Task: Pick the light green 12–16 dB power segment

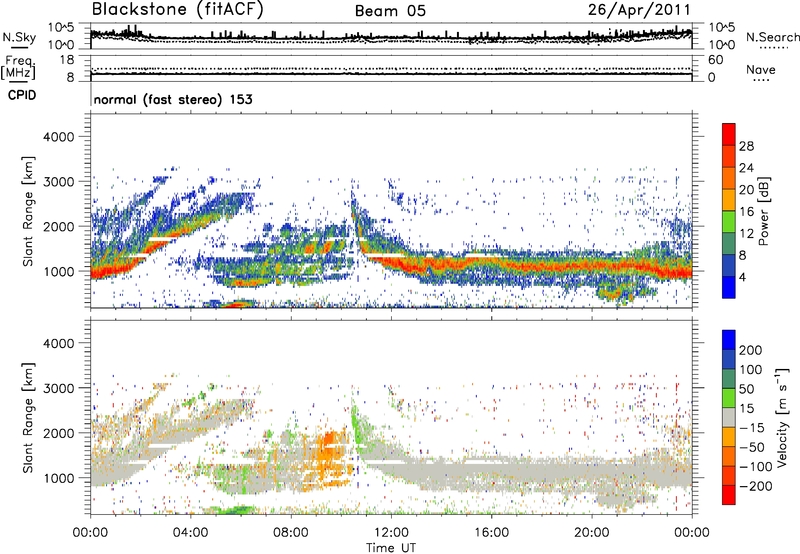Action: coord(729,222)
